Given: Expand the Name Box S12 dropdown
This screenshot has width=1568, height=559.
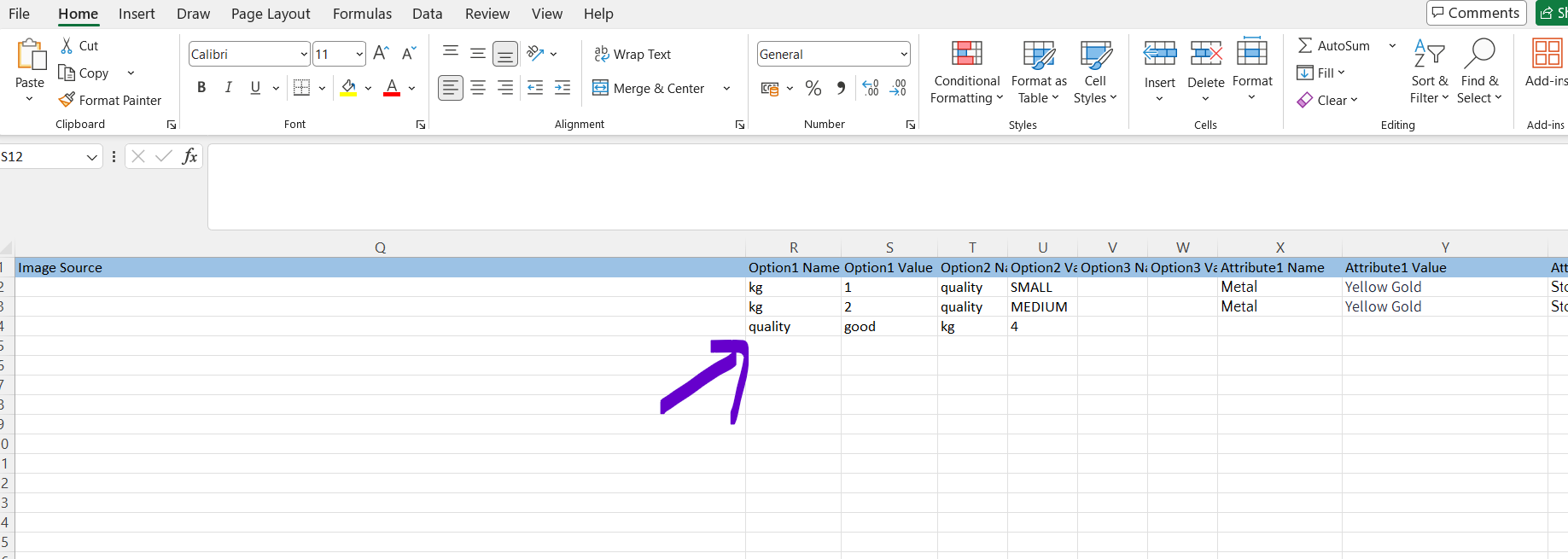Looking at the screenshot, I should pos(91,157).
